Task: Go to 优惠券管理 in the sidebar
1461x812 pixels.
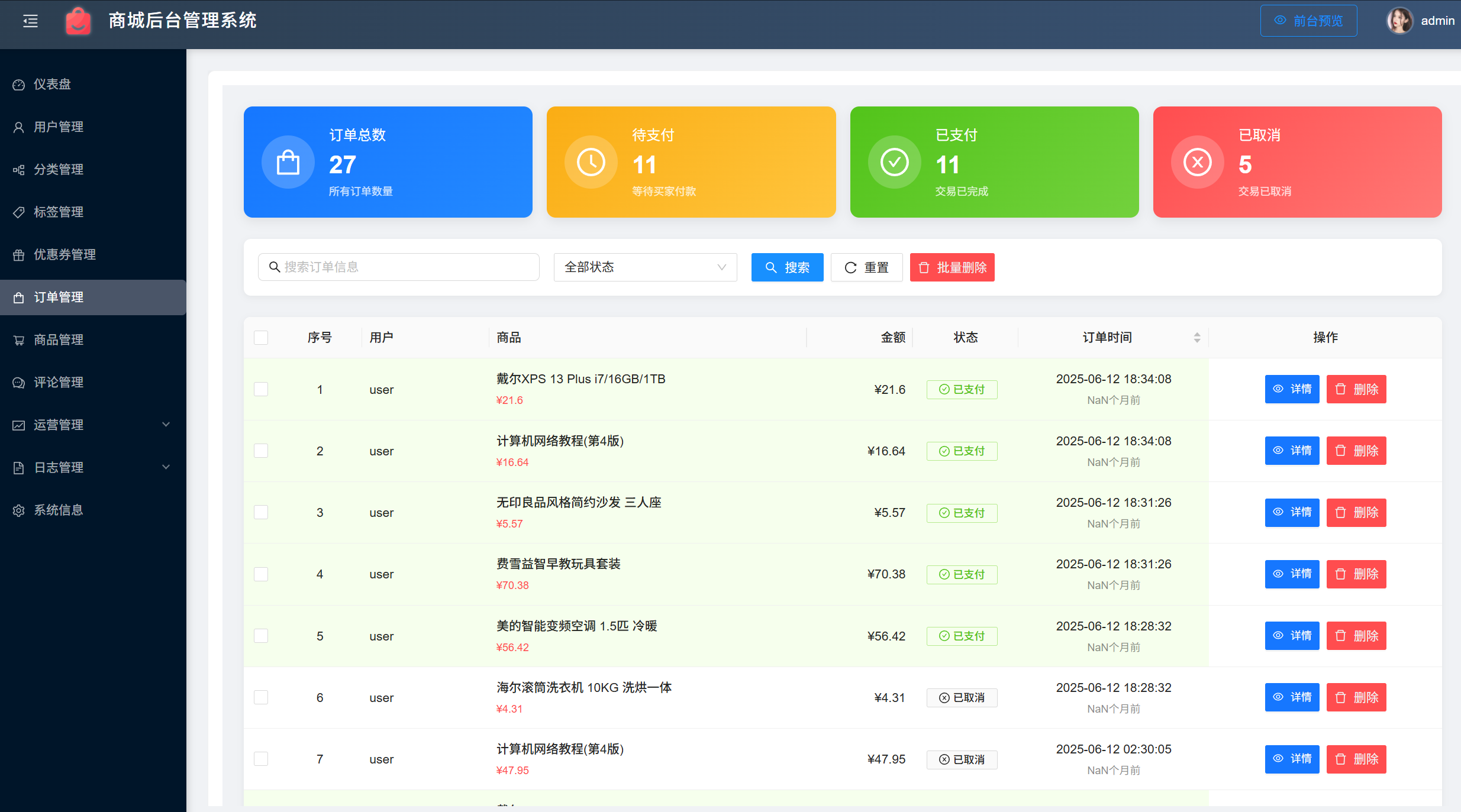Action: [64, 254]
